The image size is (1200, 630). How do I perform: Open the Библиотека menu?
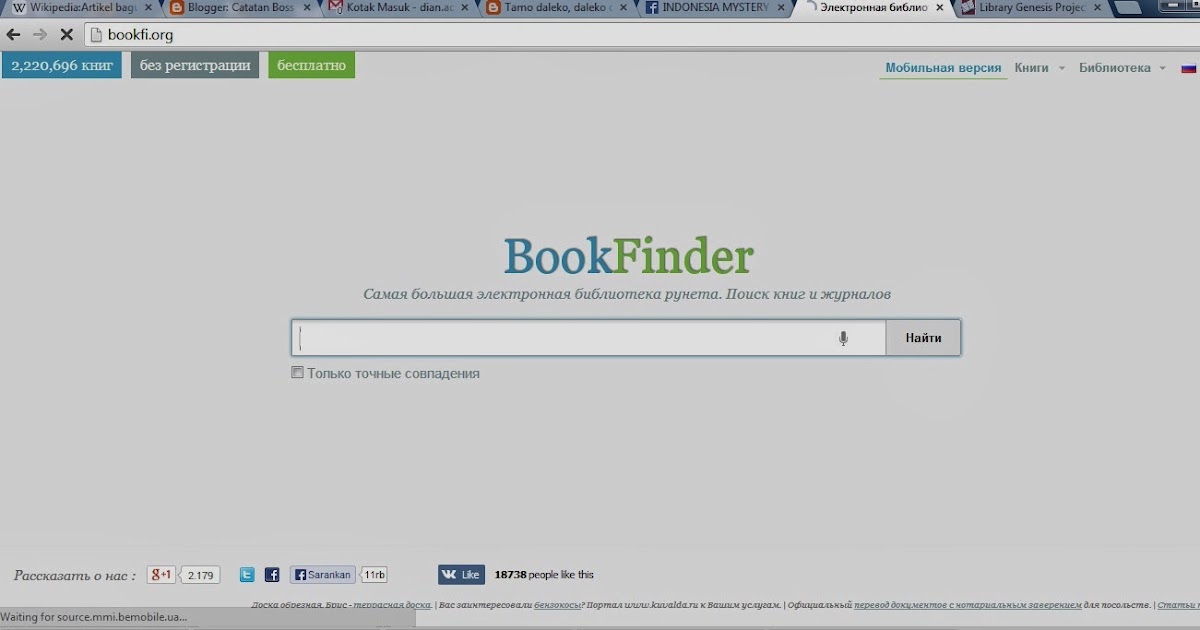[1114, 68]
